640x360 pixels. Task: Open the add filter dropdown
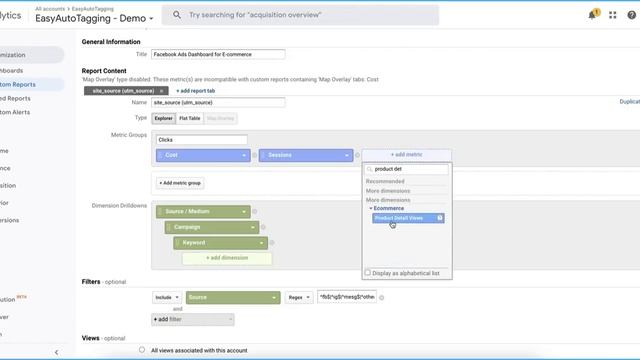point(193,320)
